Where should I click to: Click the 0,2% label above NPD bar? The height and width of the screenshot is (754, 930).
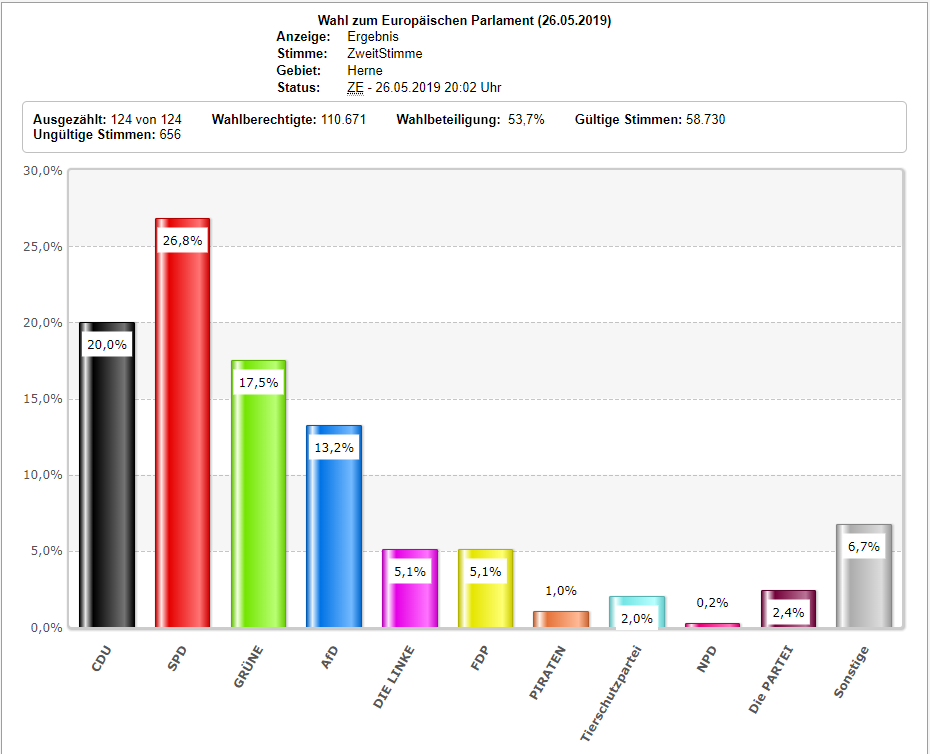click(712, 603)
